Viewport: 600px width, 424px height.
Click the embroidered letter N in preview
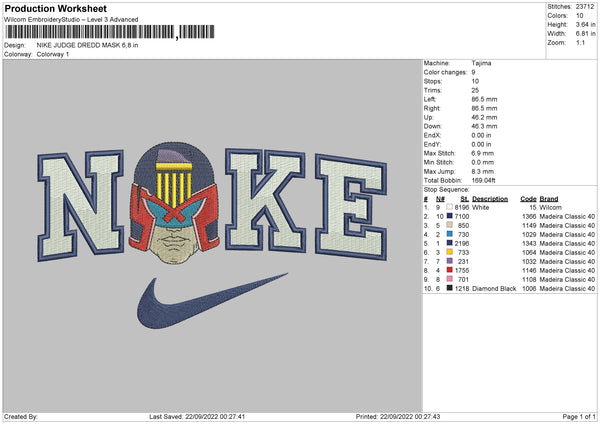pos(81,205)
